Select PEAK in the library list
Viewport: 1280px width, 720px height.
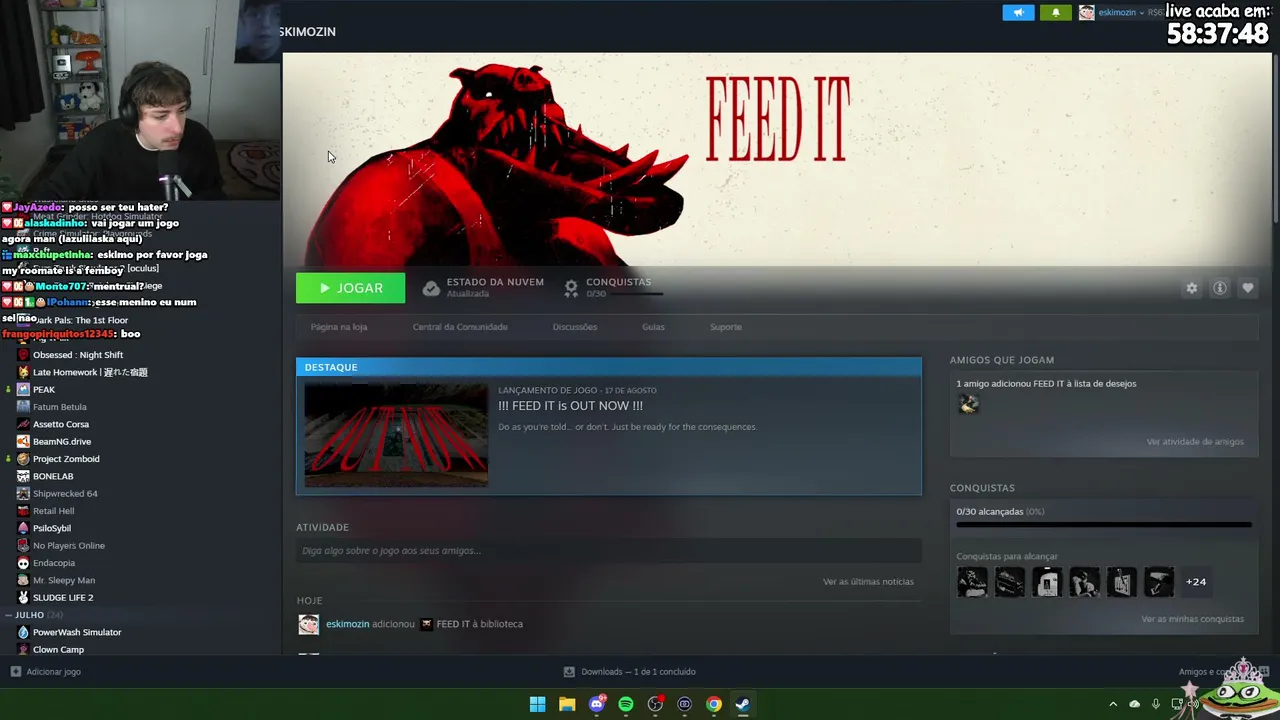44,390
